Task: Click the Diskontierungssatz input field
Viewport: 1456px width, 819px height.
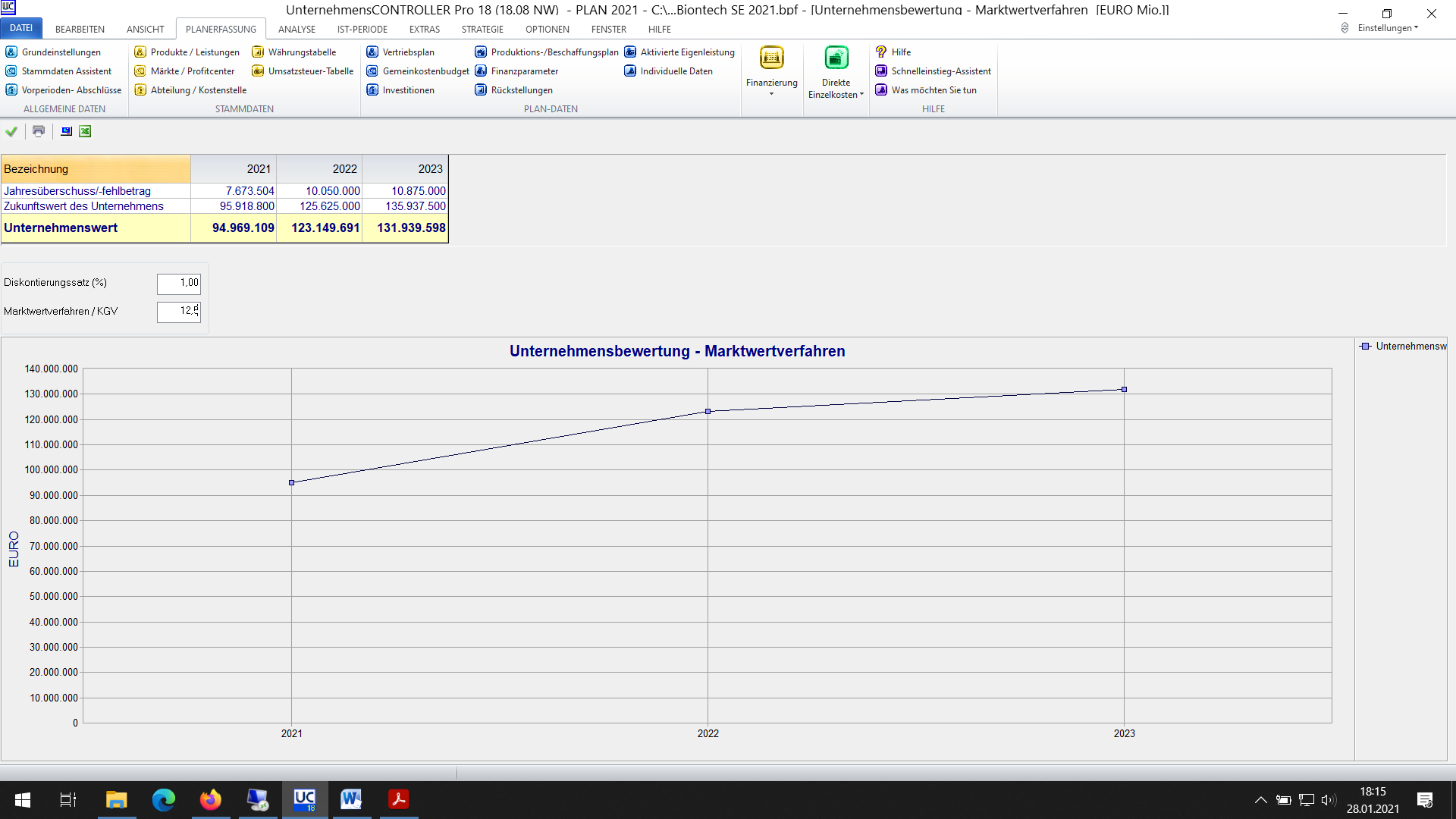Action: (179, 284)
